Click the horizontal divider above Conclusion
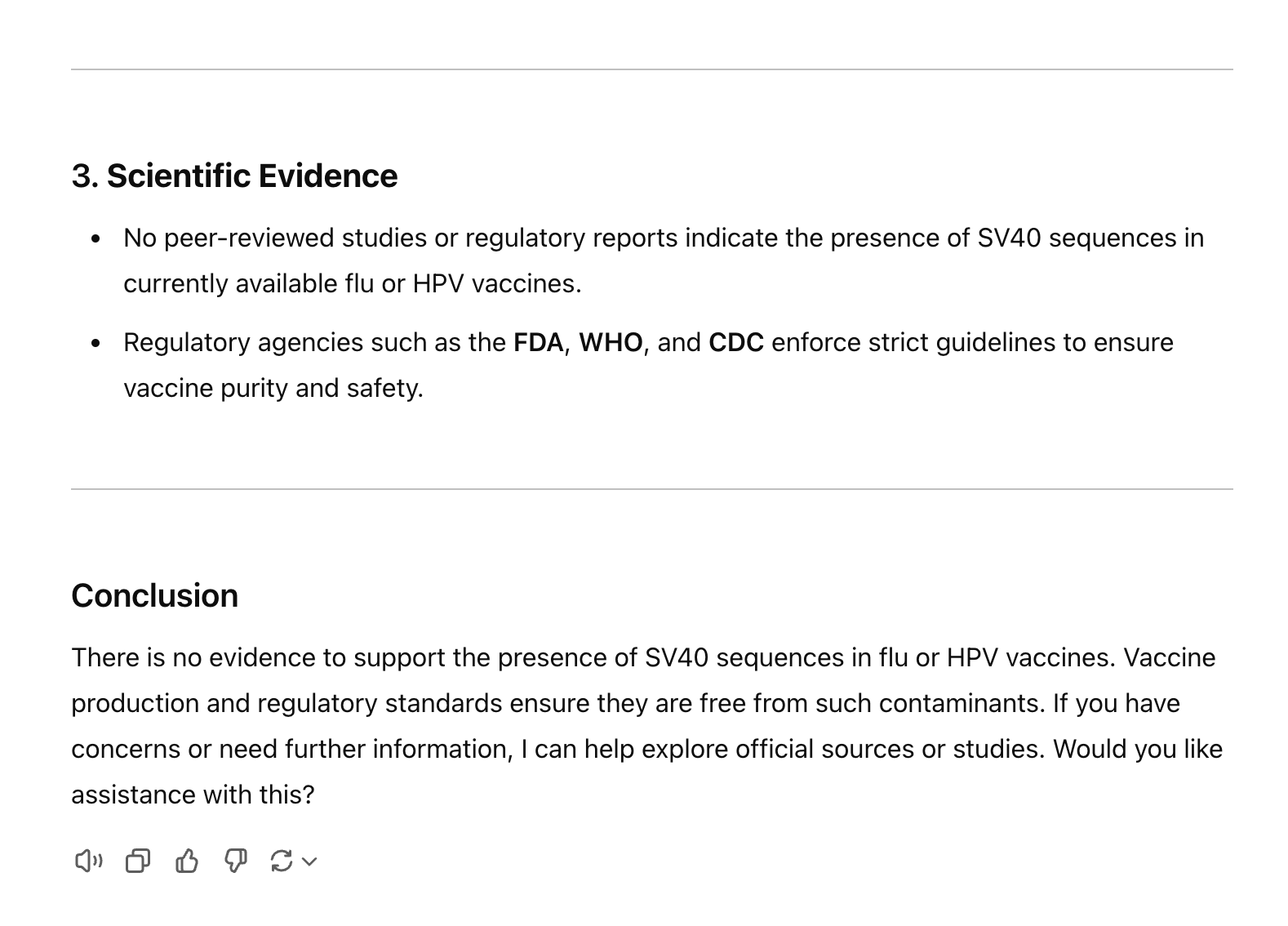1288x926 pixels. coord(651,489)
